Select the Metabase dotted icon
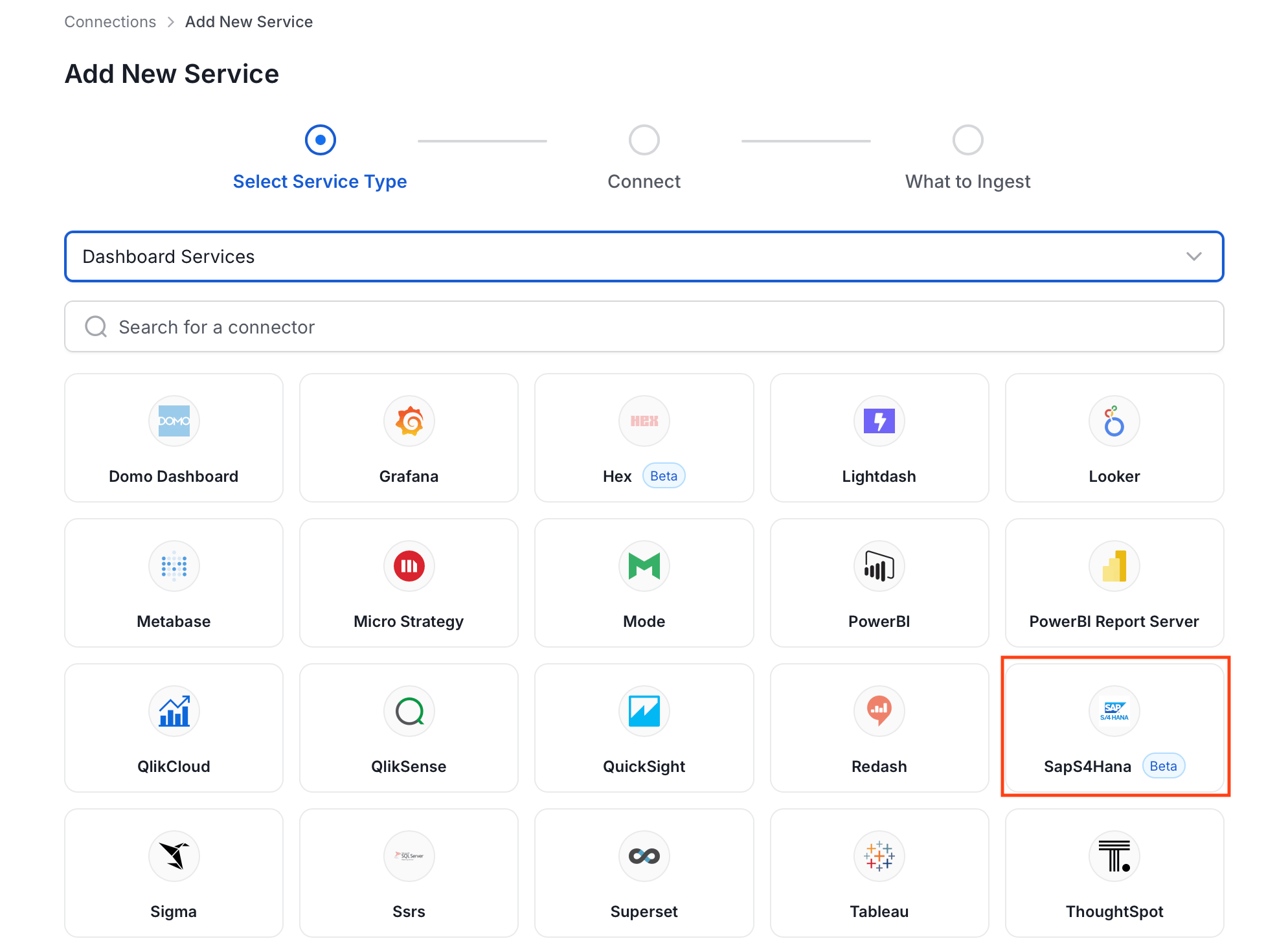This screenshot has height=952, width=1277. (x=174, y=566)
